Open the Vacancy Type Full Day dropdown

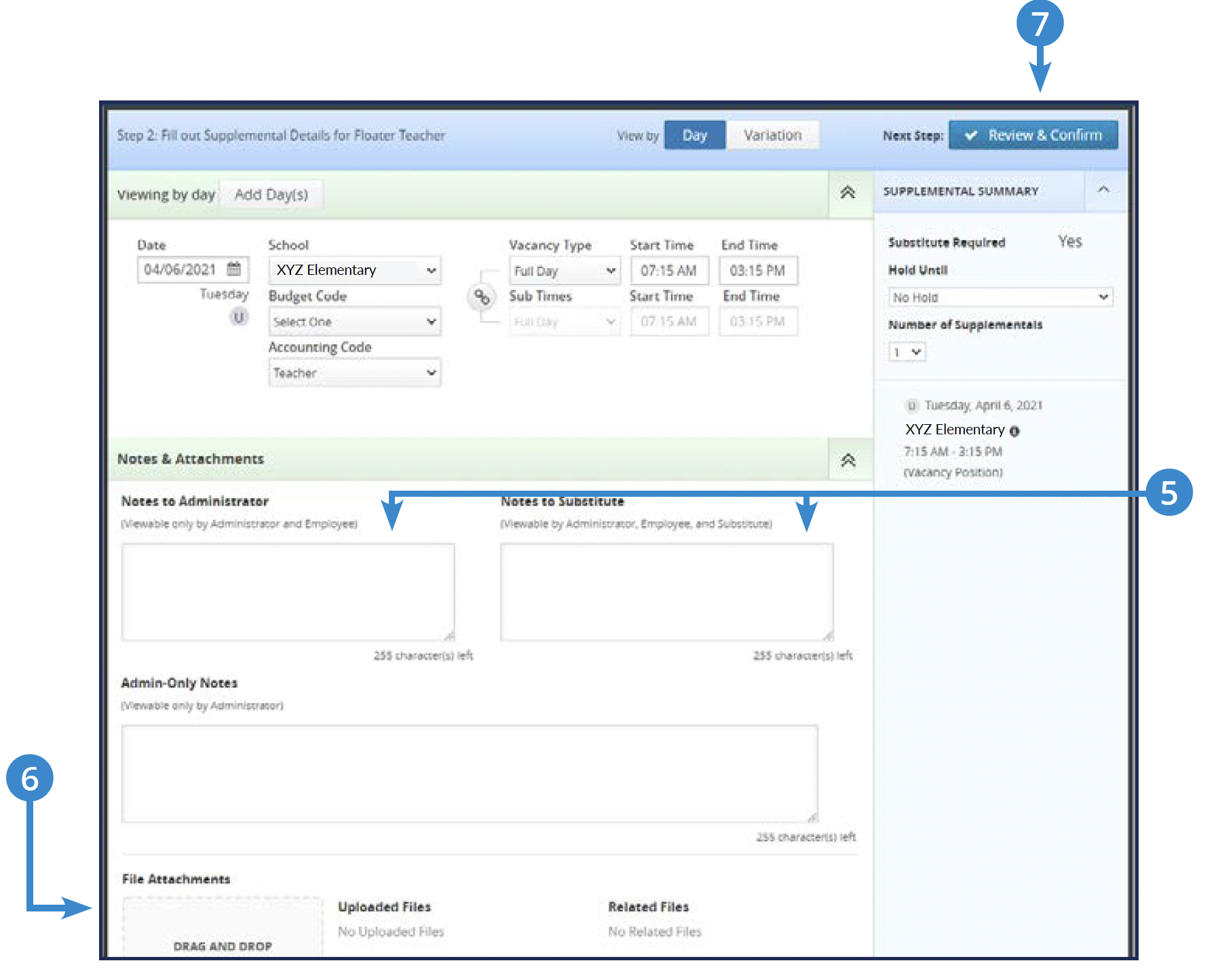[x=565, y=271]
